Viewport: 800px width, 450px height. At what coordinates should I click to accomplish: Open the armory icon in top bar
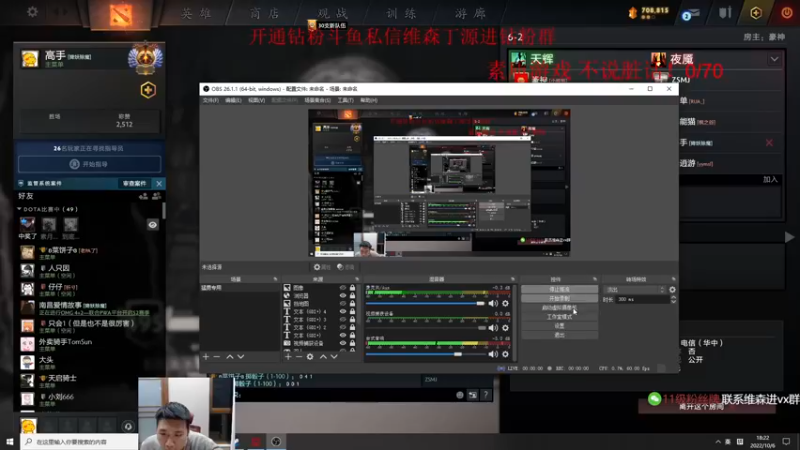pos(725,13)
